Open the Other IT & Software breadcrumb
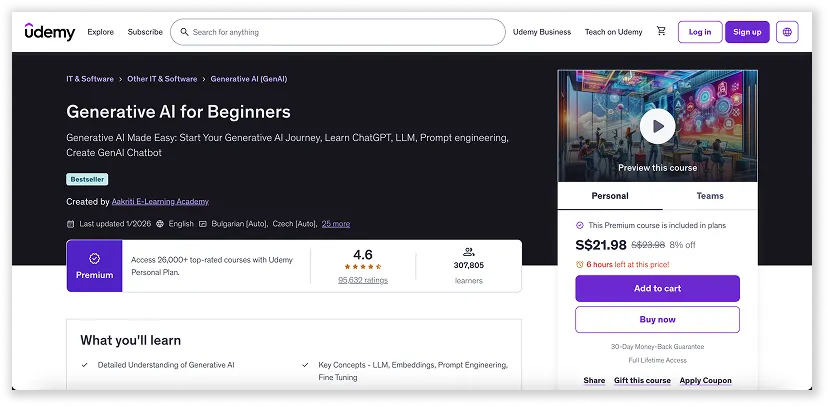The width and height of the screenshot is (828, 406). (x=162, y=79)
